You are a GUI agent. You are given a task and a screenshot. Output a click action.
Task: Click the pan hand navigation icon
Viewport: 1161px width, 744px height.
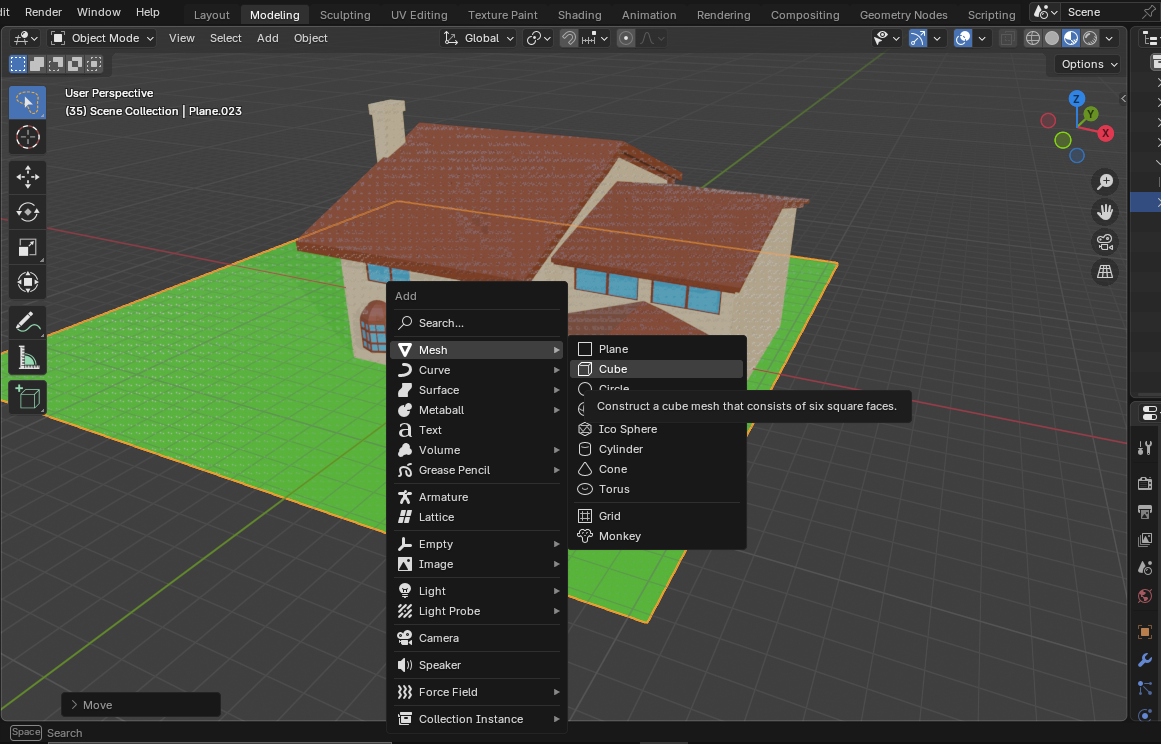1105,212
